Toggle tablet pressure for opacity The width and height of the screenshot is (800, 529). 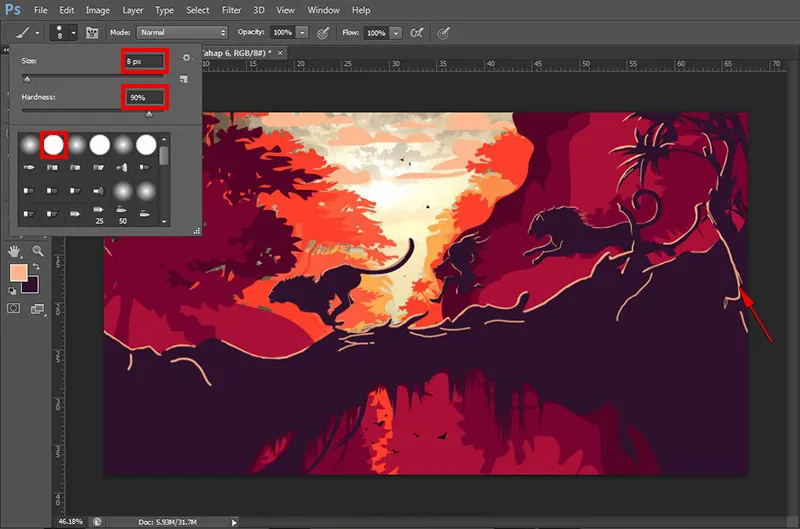[323, 33]
